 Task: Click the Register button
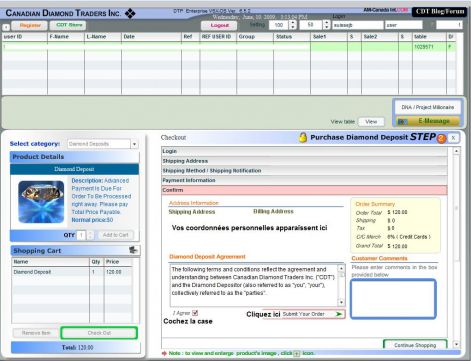[x=30, y=25]
